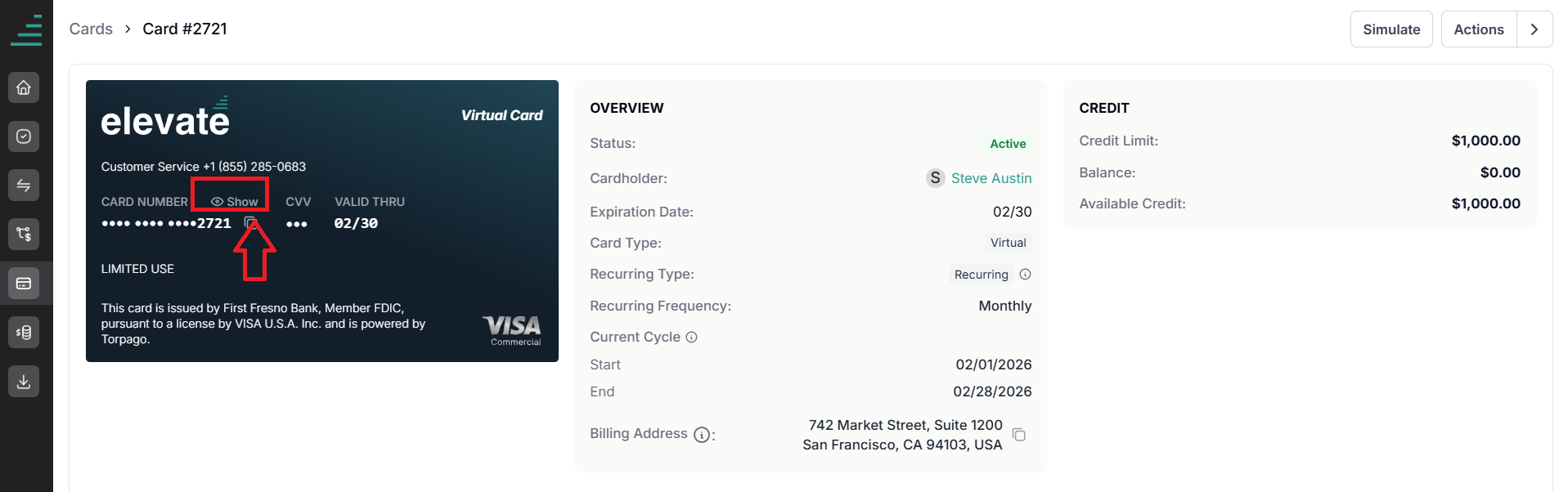Click the Simulate button
Image resolution: width=1568 pixels, height=492 pixels.
click(1391, 29)
